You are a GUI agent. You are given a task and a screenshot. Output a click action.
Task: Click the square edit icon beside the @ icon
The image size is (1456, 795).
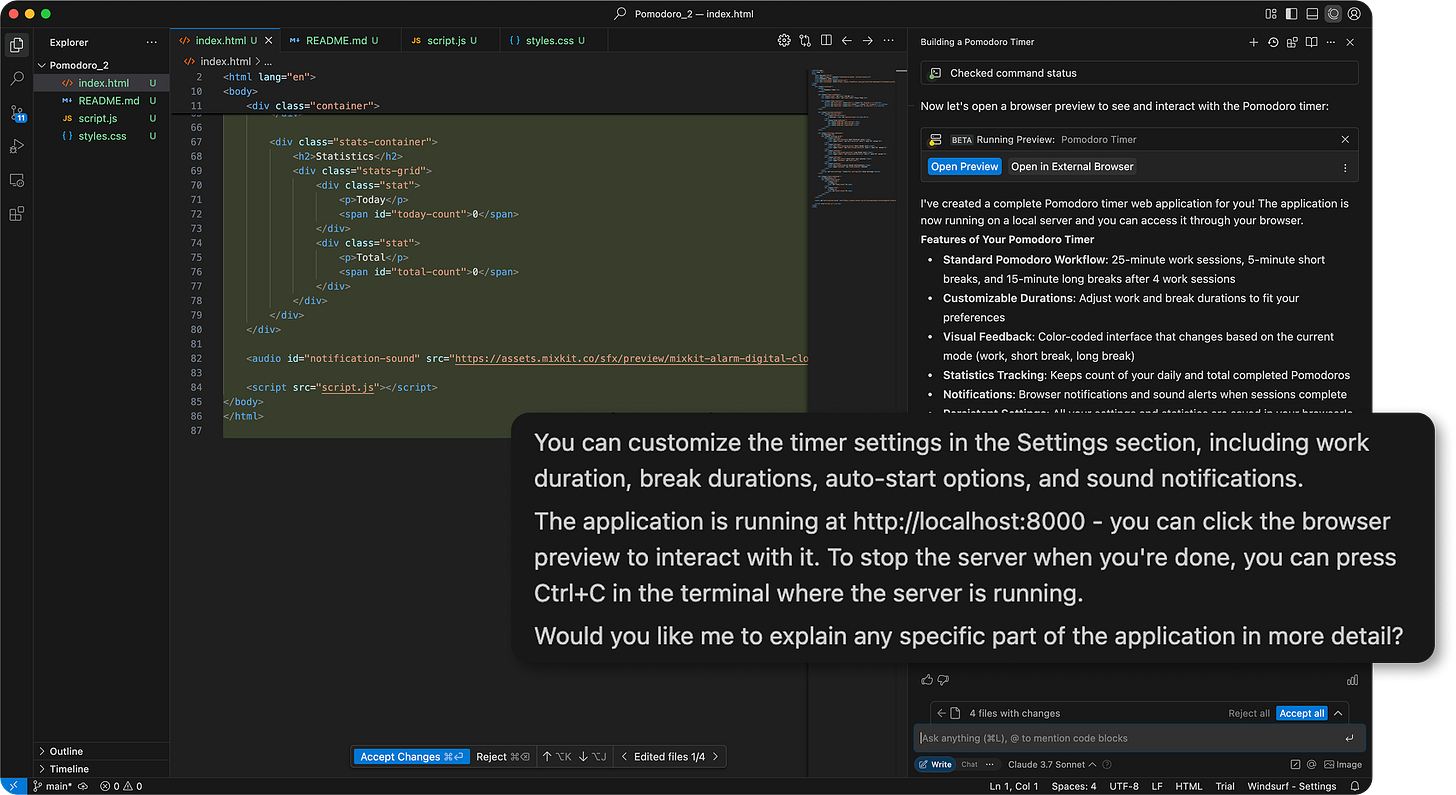click(1295, 764)
